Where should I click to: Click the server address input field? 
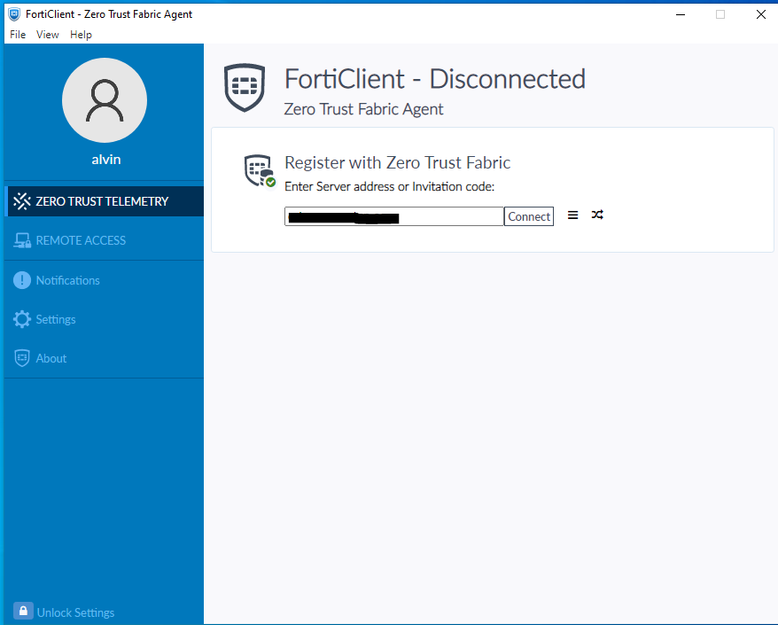coord(394,216)
